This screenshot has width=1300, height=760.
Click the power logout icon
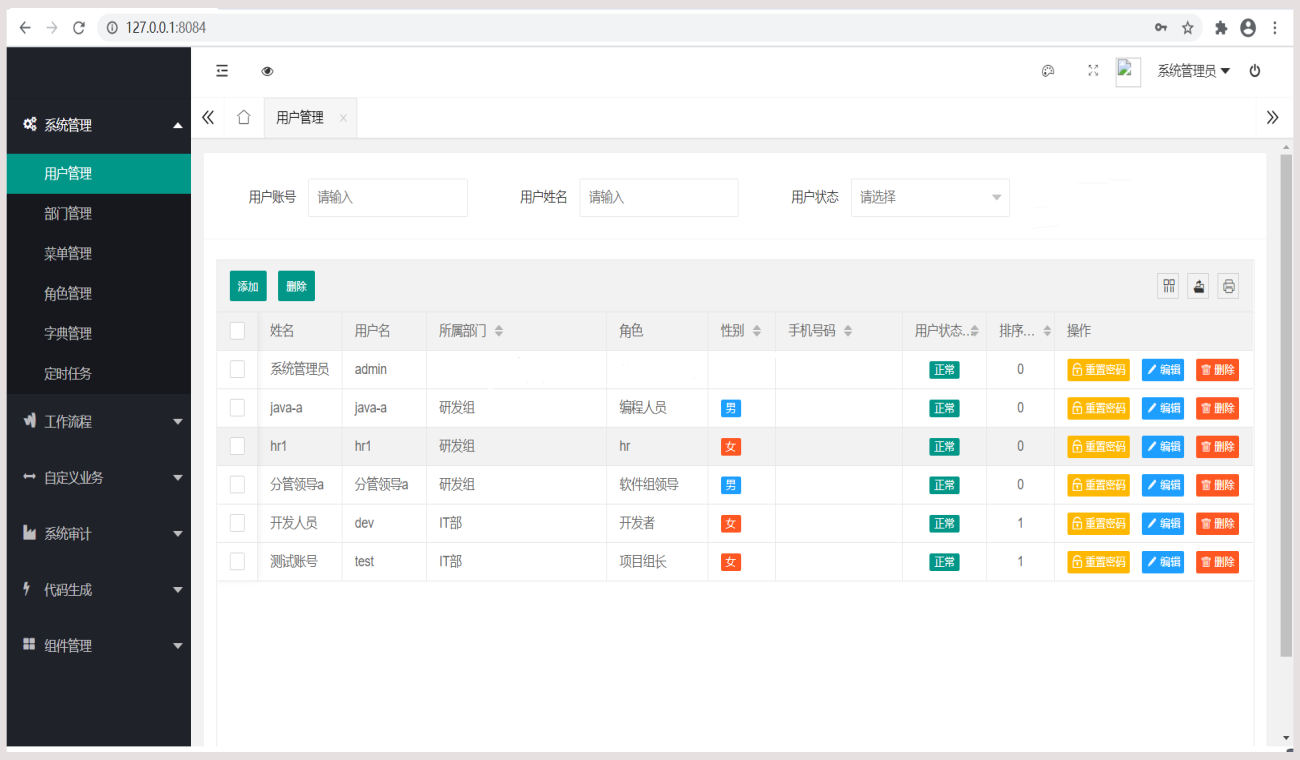[x=1255, y=71]
